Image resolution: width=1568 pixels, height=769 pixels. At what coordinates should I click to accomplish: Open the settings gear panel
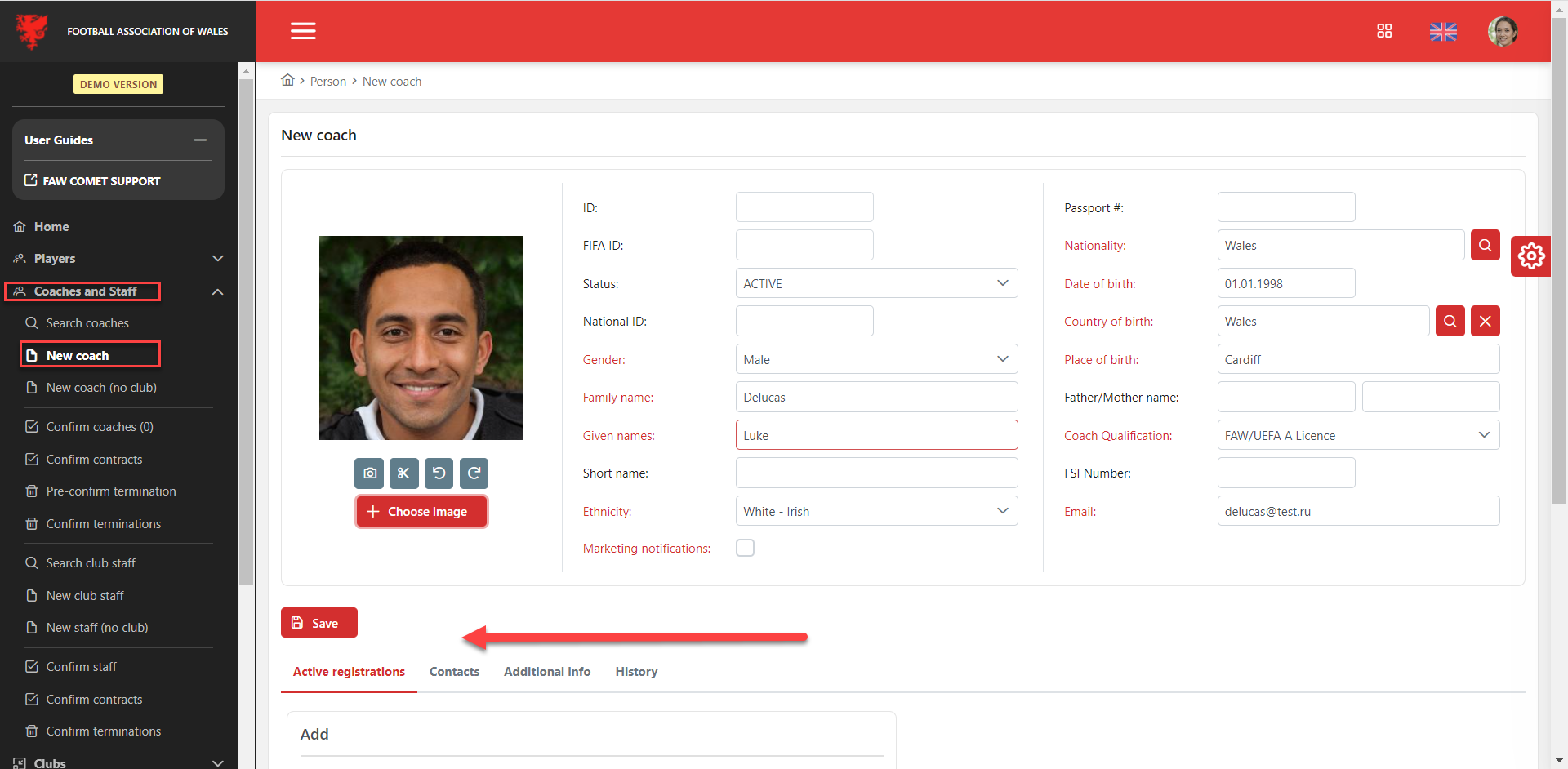1530,256
